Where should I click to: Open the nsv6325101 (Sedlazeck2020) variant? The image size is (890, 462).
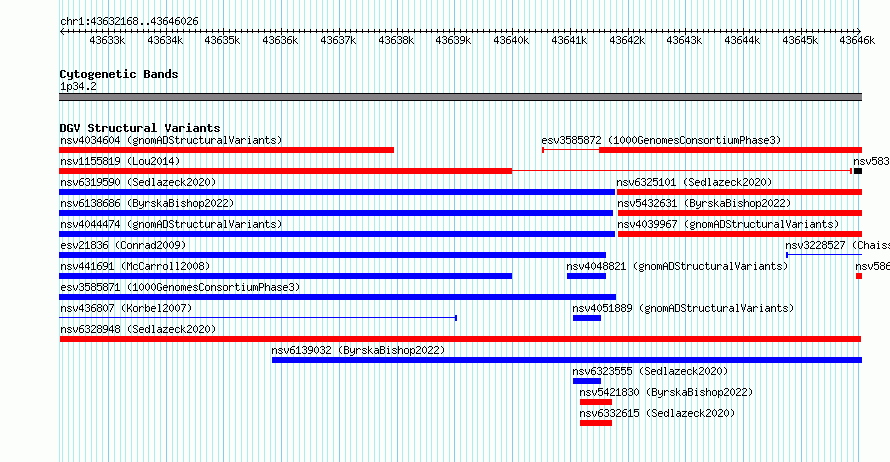(x=694, y=182)
